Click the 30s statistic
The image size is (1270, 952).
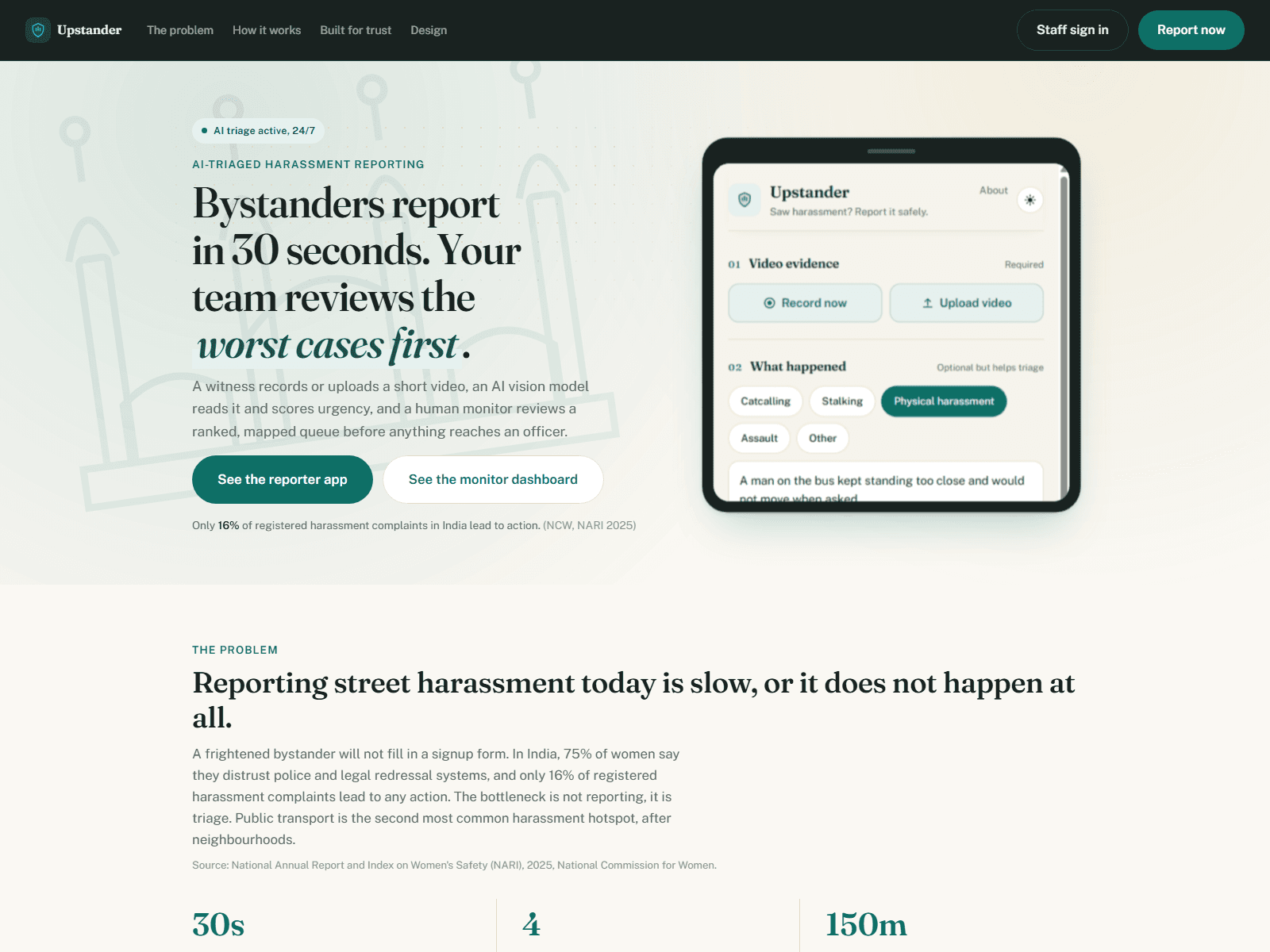218,925
